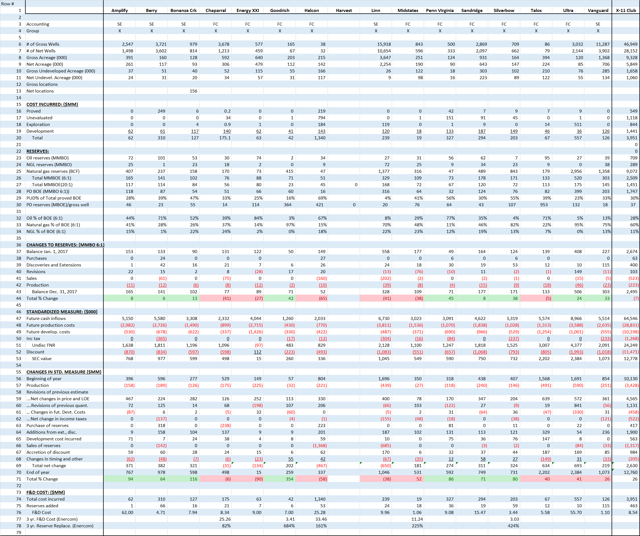Select the 'Halcon' header cell

tap(311, 11)
